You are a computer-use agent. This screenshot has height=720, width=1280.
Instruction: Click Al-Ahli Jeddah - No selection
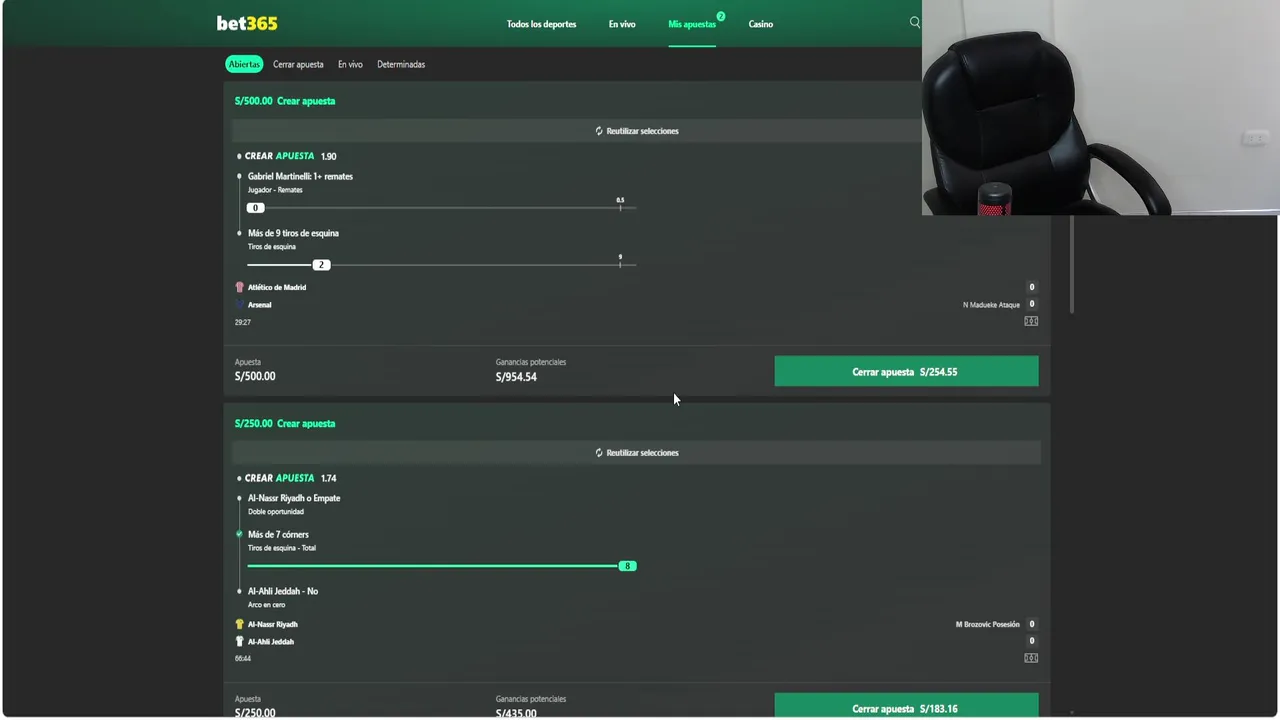tap(283, 591)
